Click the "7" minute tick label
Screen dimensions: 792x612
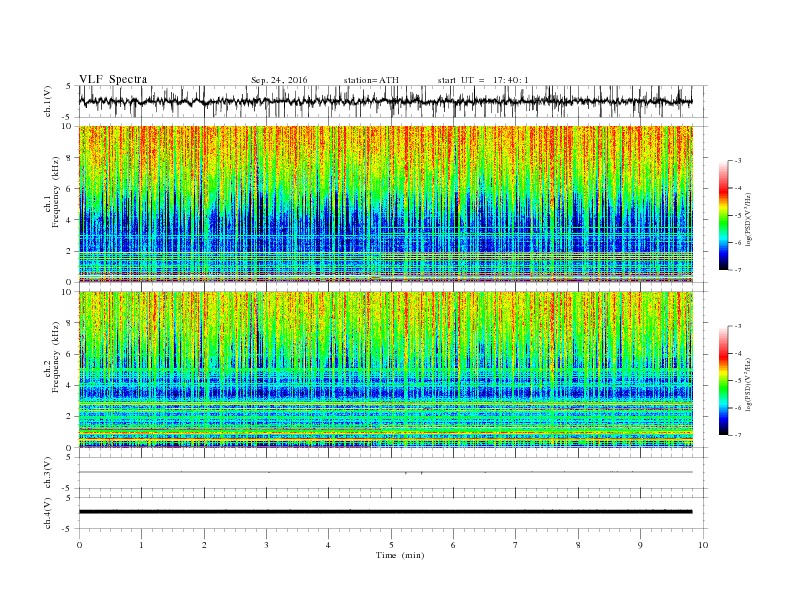tap(516, 545)
